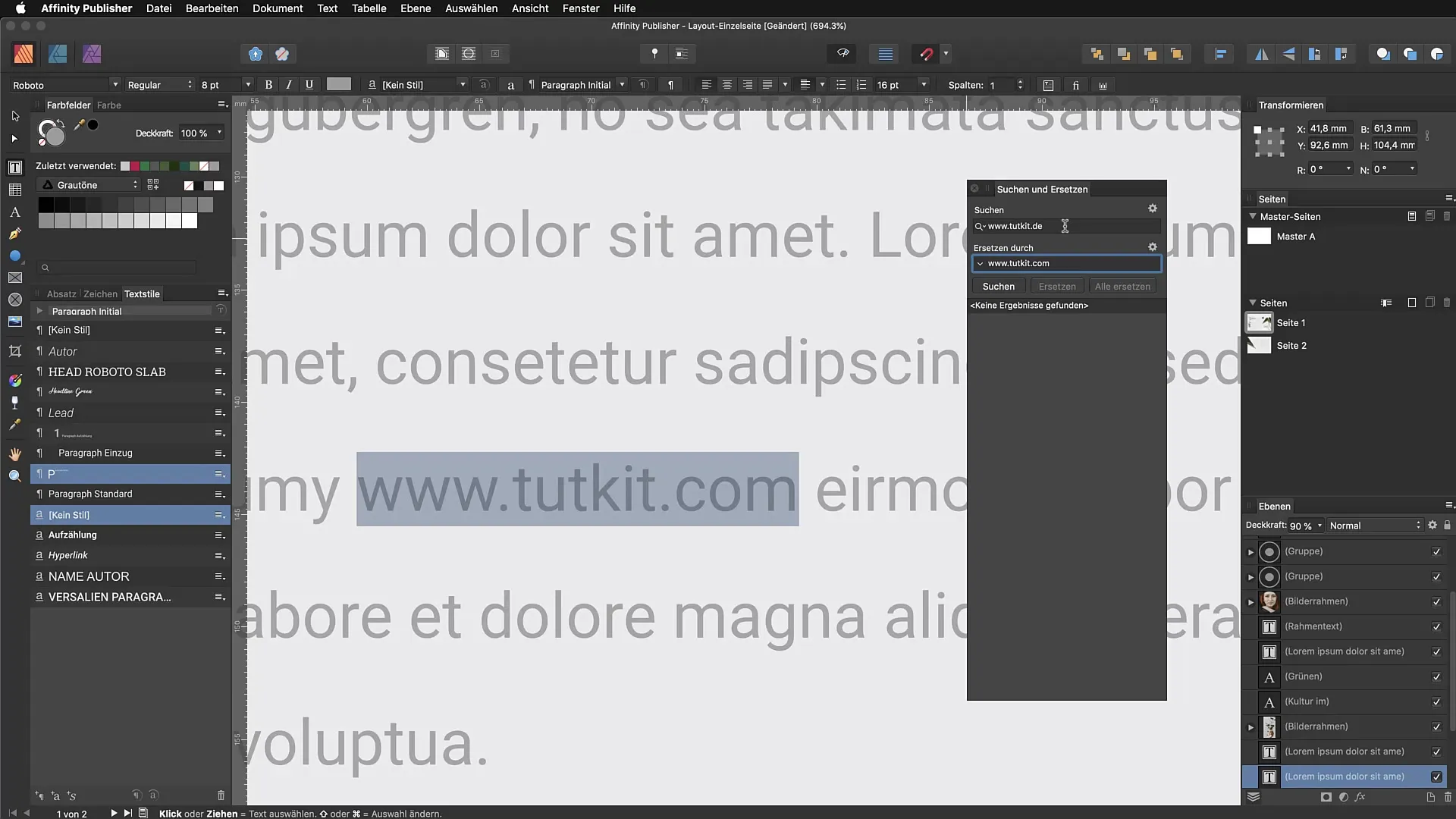Toggle visibility of selected Lorem ipsum layer
The width and height of the screenshot is (1456, 819).
point(1436,777)
